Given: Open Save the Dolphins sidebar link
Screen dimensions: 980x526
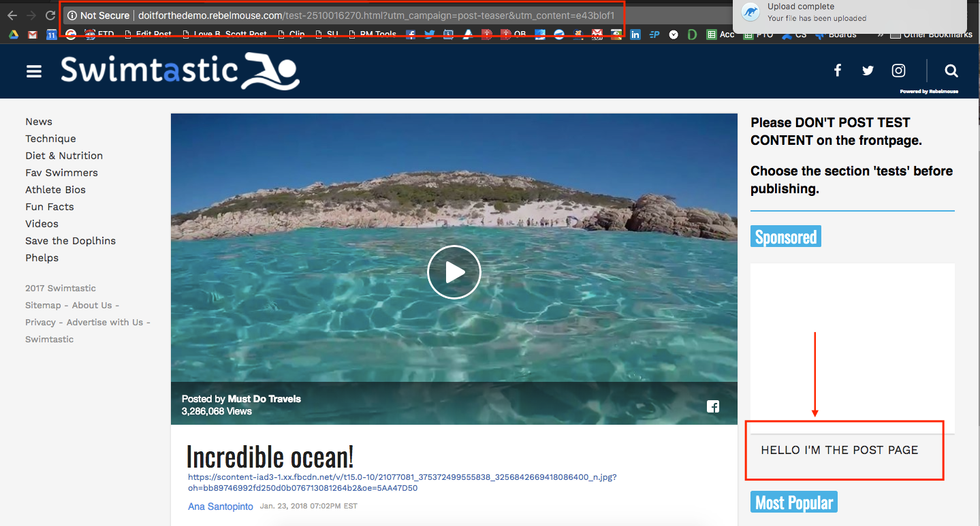Looking at the screenshot, I should [70, 241].
